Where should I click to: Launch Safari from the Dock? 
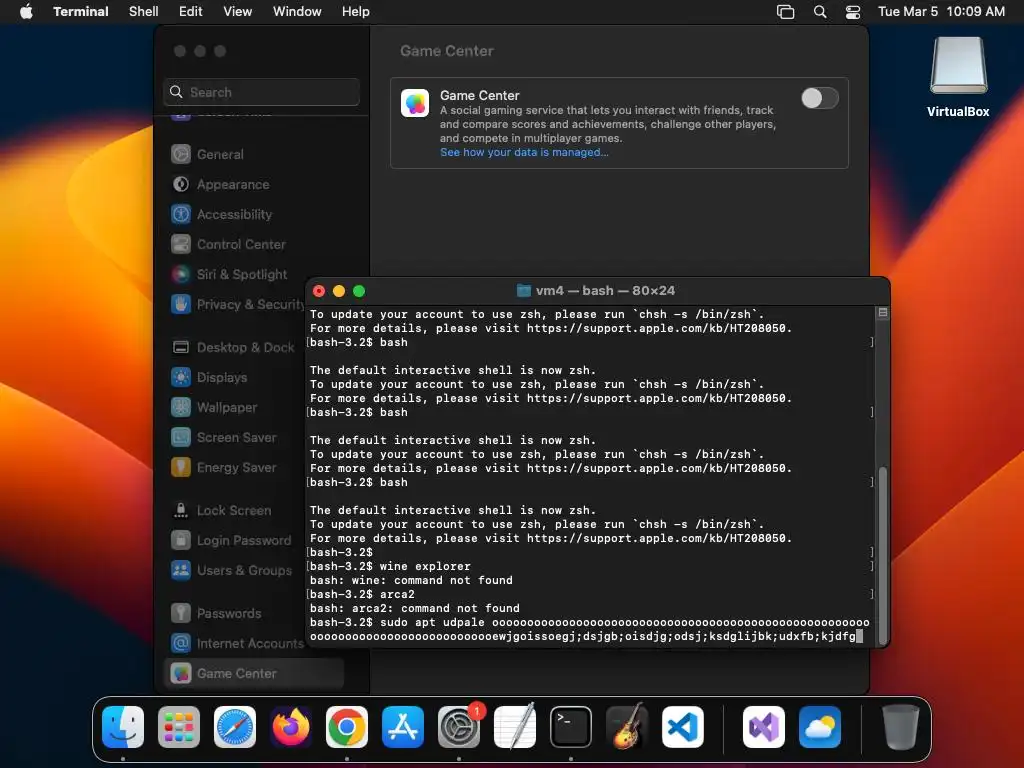(x=235, y=727)
